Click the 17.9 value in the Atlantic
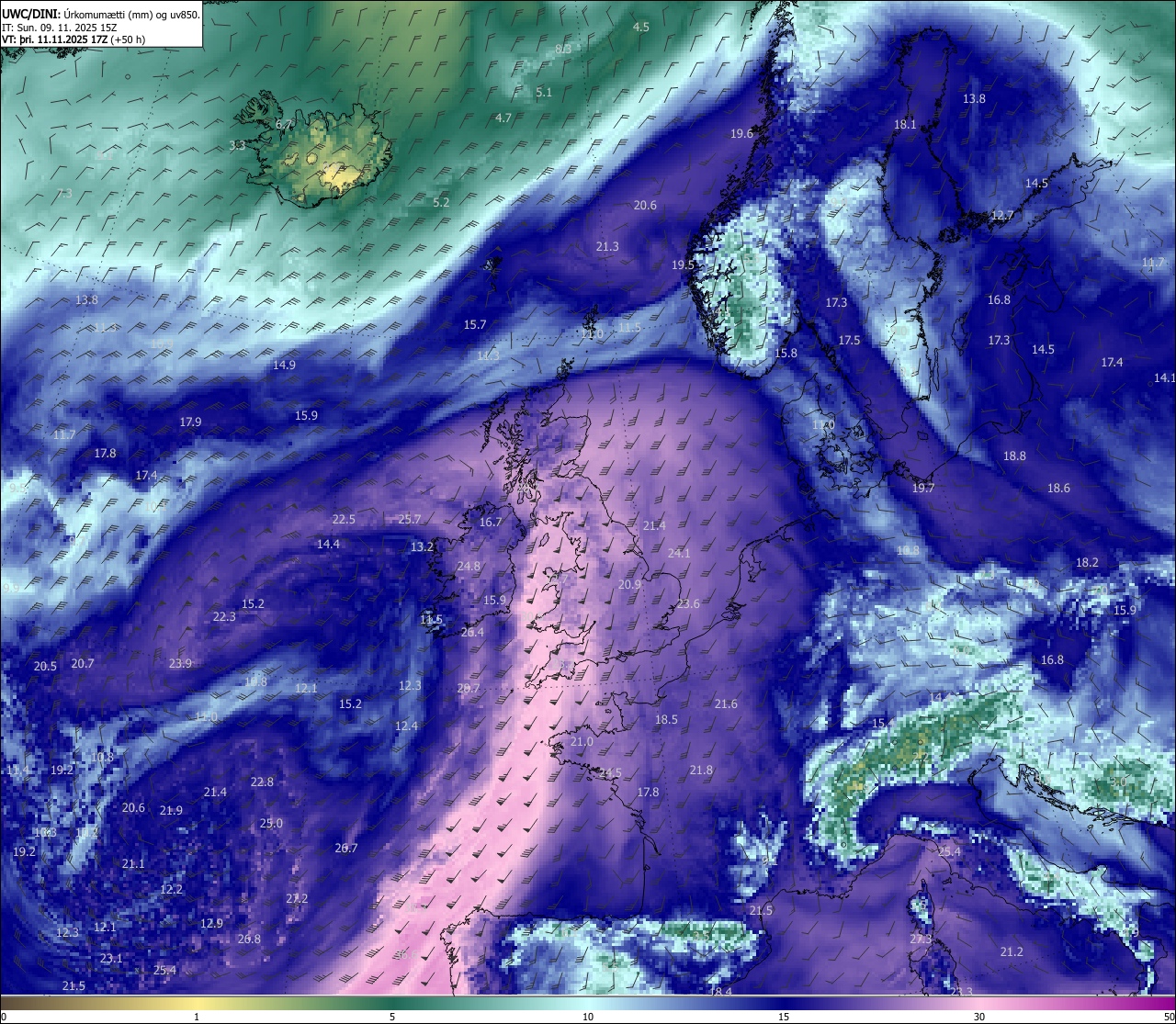Viewport: 1176px width, 1024px height. click(x=190, y=422)
